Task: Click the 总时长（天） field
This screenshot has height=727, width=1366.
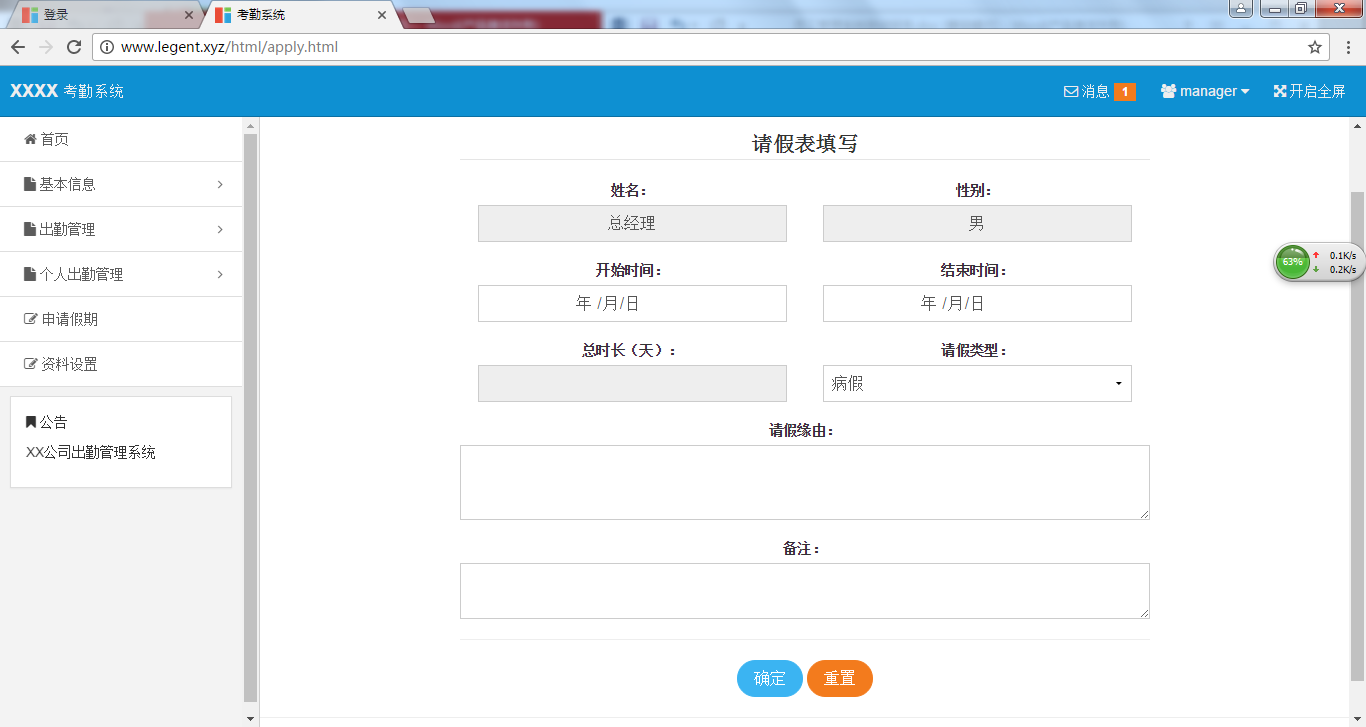Action: tap(632, 383)
